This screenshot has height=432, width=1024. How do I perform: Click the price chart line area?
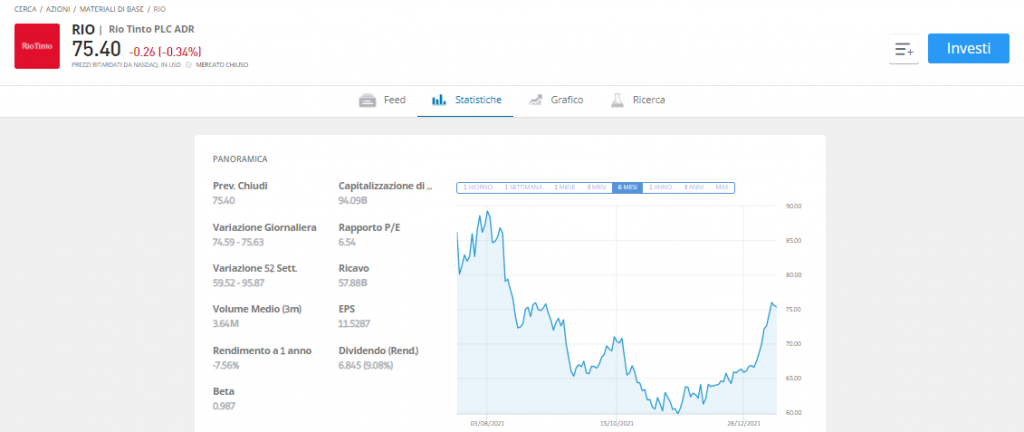[616, 309]
